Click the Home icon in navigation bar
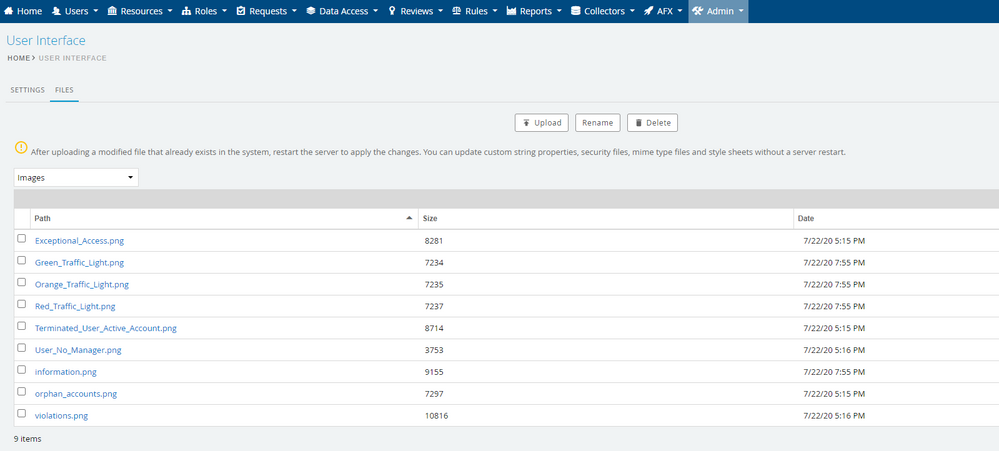 (9, 11)
